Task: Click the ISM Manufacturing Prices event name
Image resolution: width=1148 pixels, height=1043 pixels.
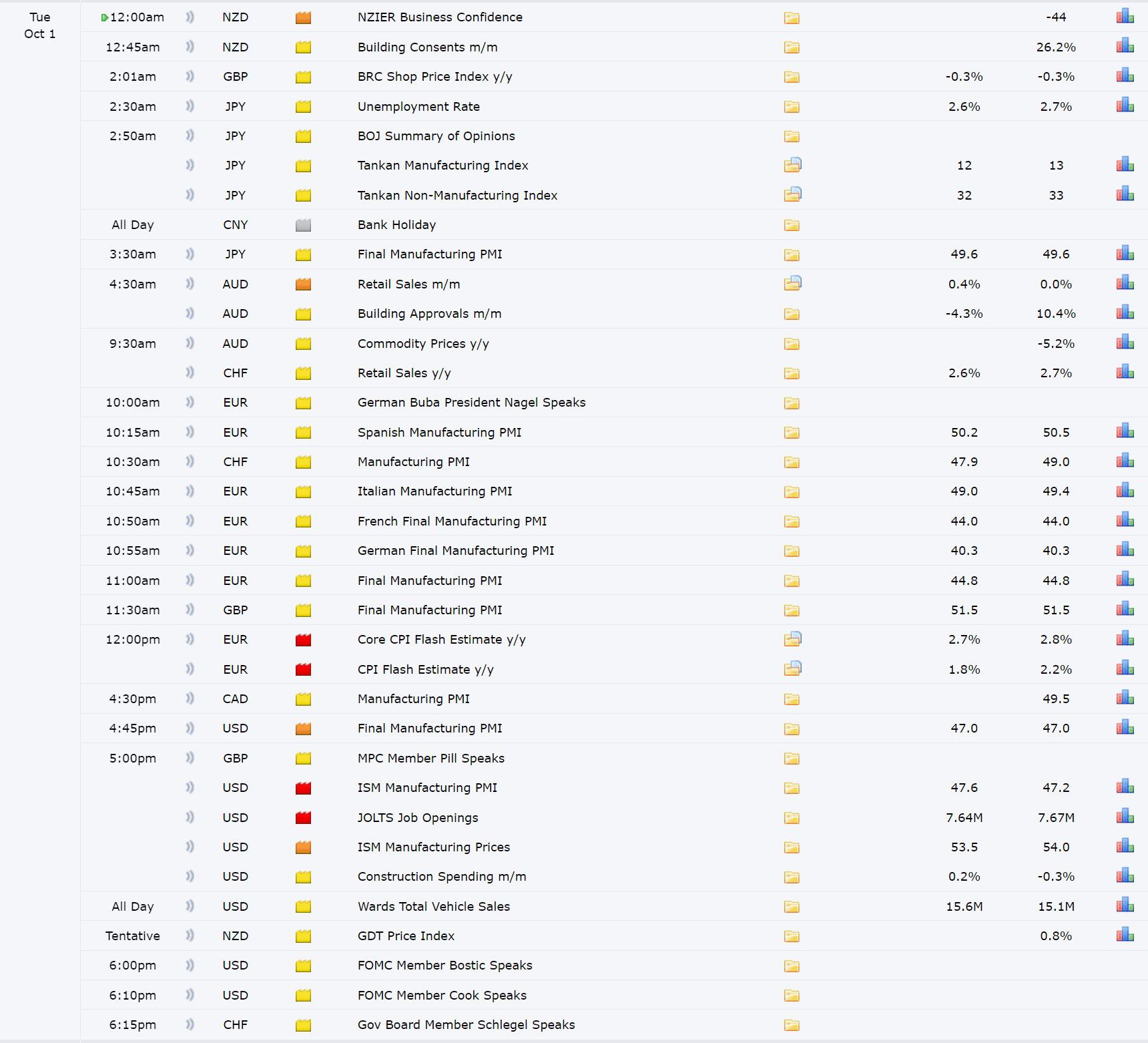Action: click(x=433, y=847)
